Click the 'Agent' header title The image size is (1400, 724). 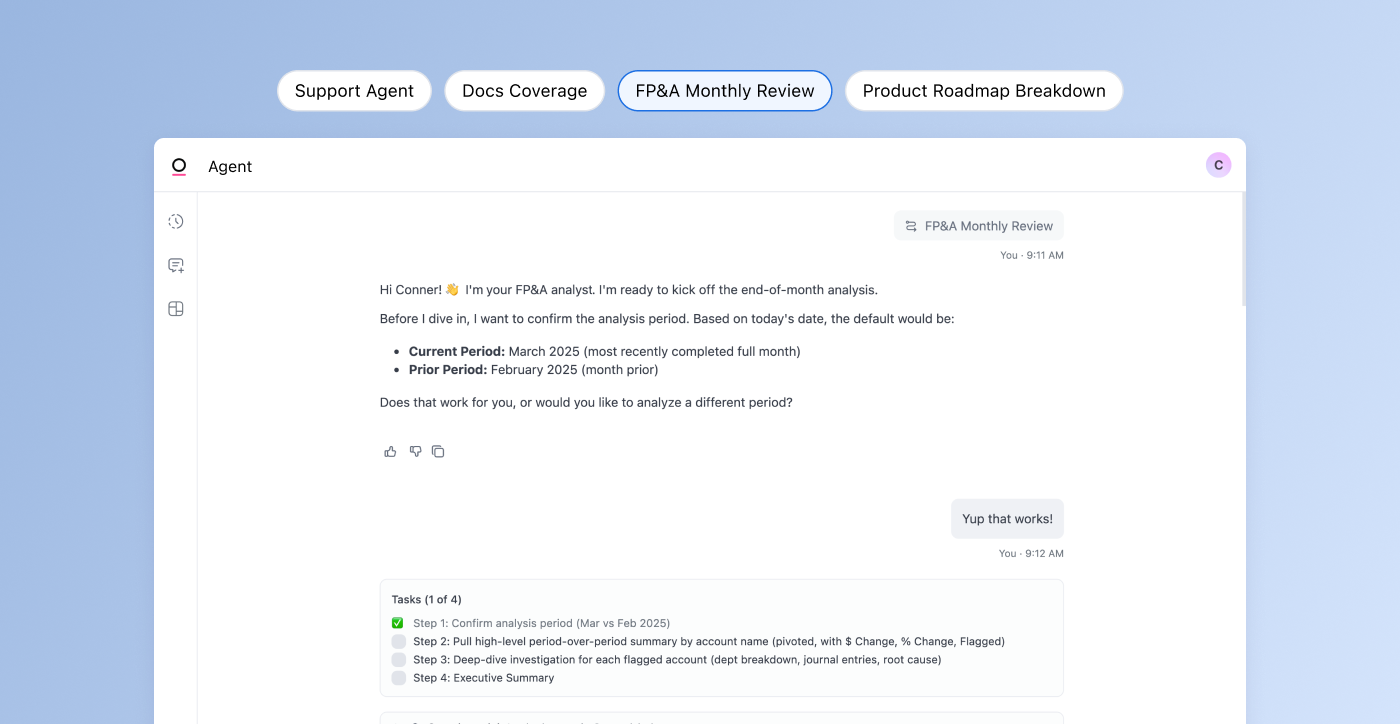tap(230, 167)
